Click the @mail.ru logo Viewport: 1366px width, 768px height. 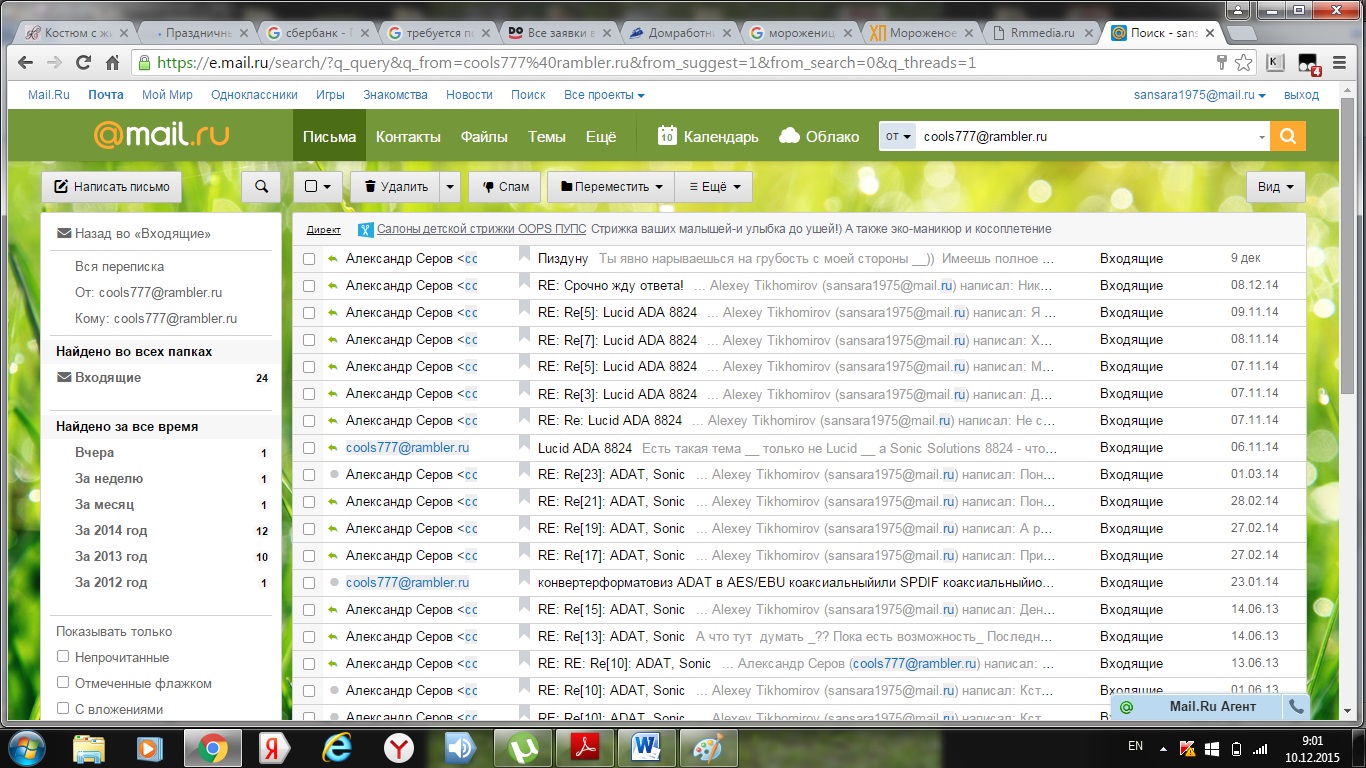pyautogui.click(x=161, y=135)
